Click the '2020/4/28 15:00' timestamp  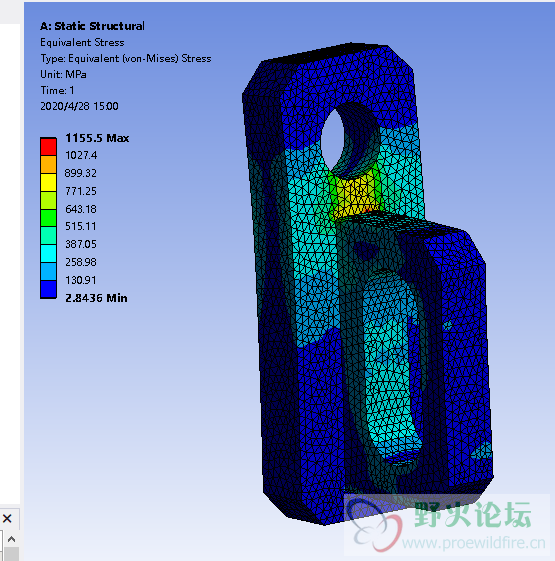(x=79, y=106)
